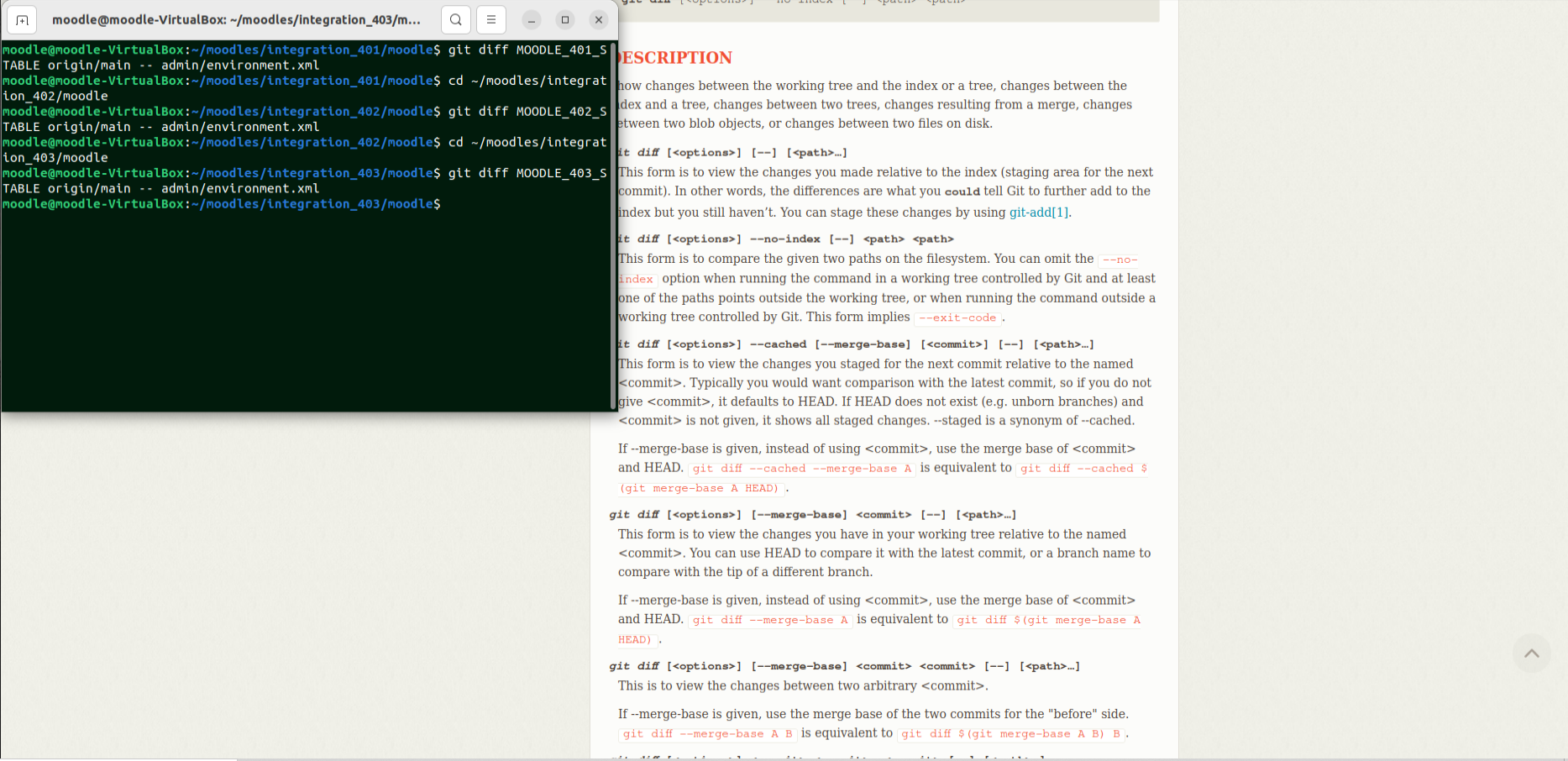Click the 'git diff MOODLE_402_S' command text

click(527, 112)
